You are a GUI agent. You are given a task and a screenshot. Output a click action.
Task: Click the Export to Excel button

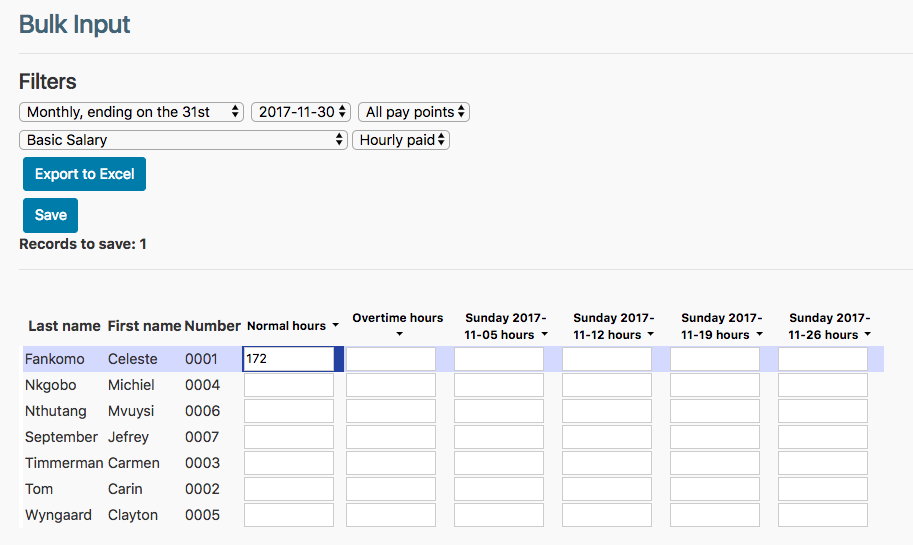coord(85,174)
